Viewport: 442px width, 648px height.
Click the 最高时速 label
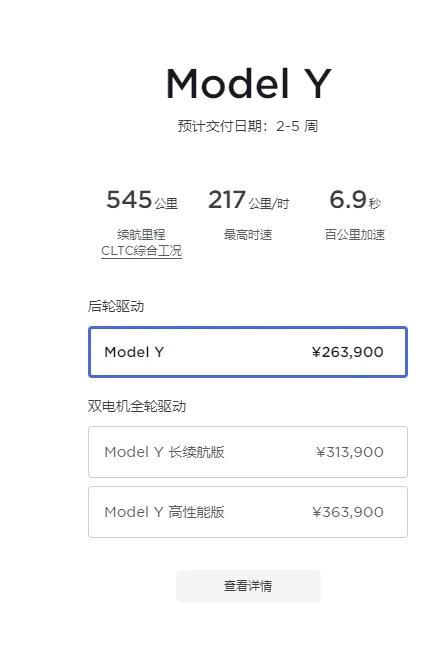[x=248, y=235]
